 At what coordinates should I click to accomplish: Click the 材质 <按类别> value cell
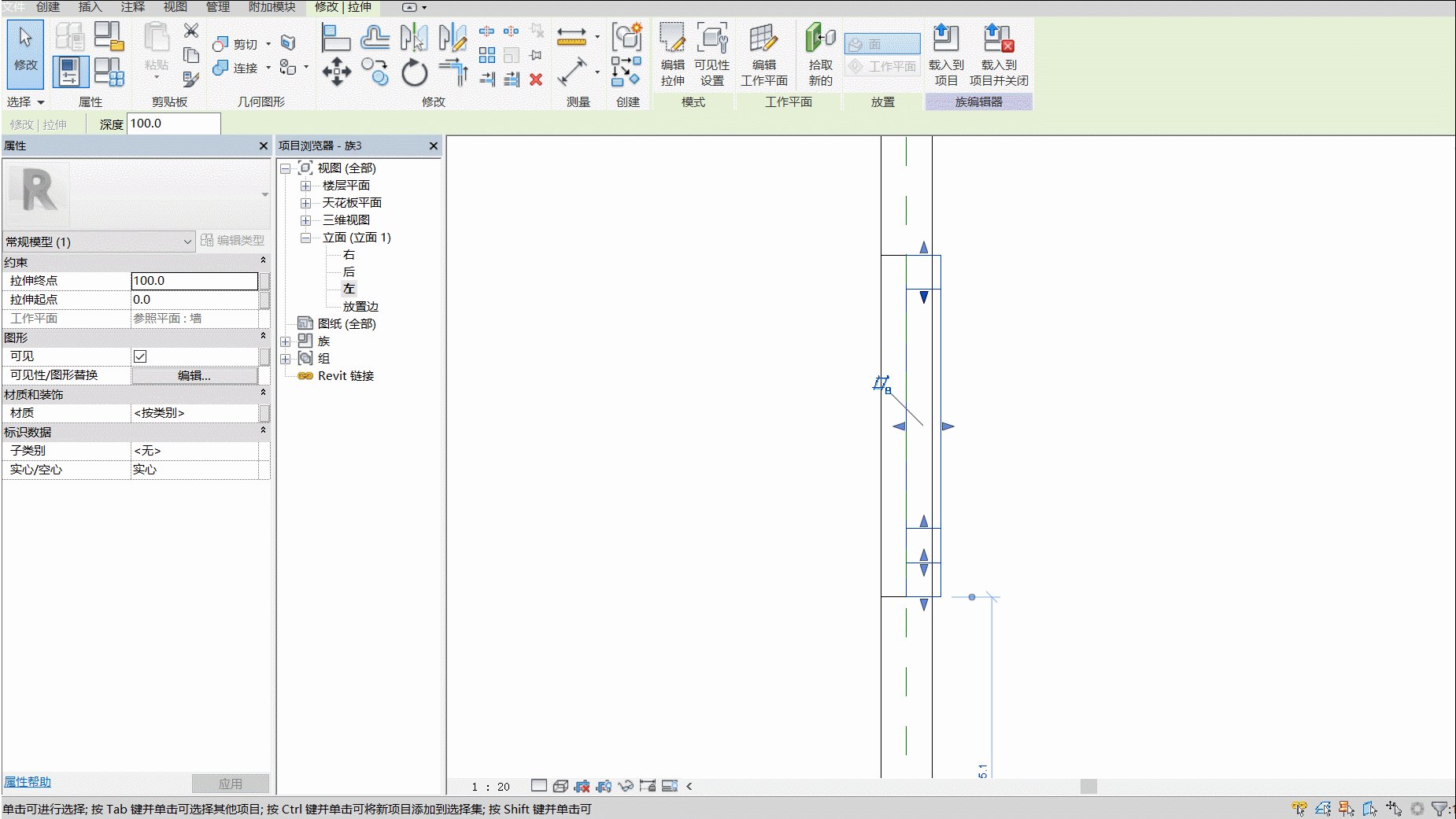click(x=194, y=413)
